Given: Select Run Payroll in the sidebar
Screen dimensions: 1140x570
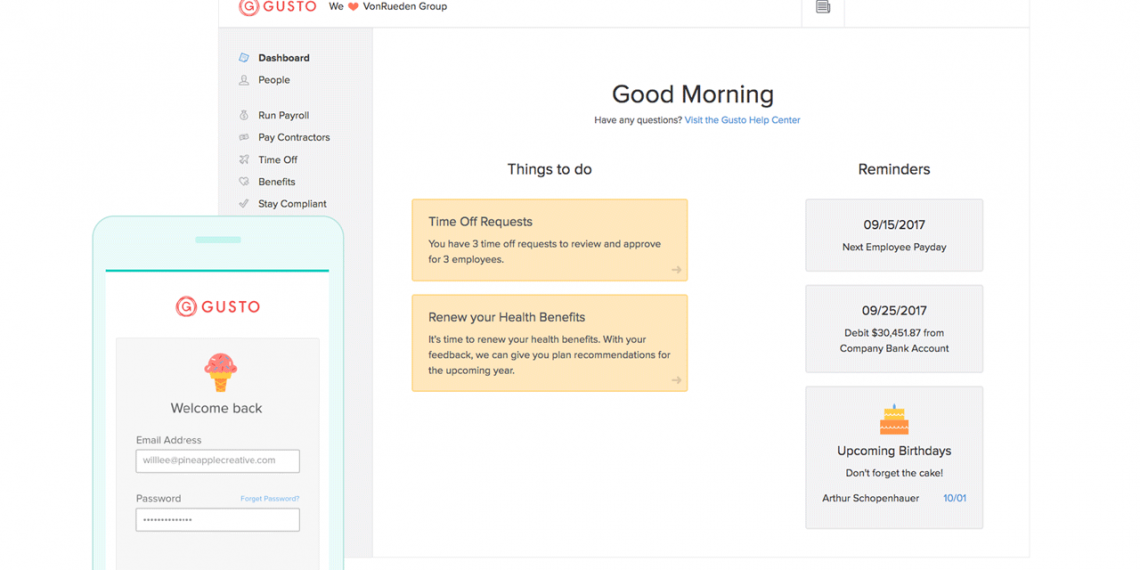Looking at the screenshot, I should [x=283, y=115].
